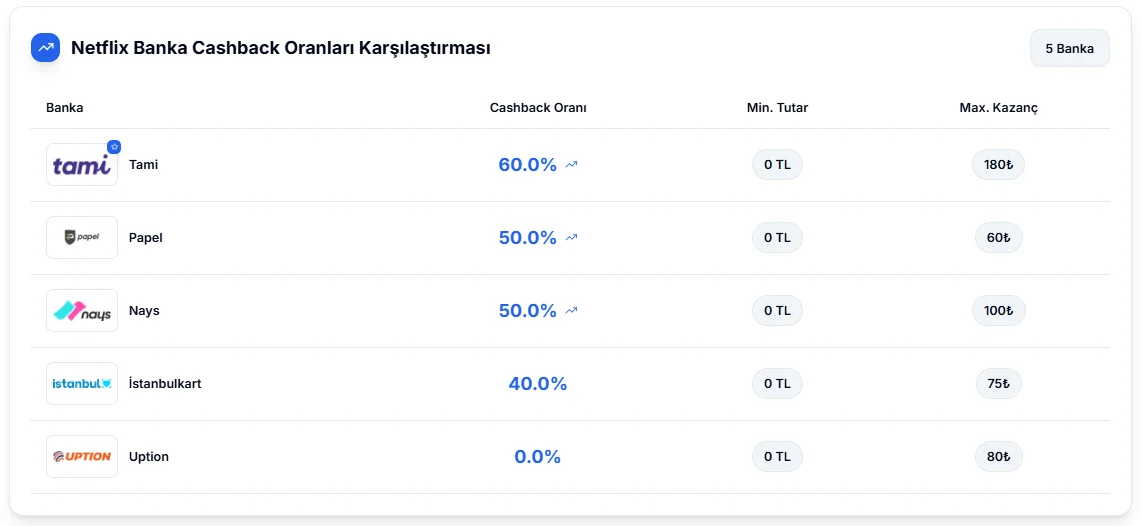Click the 100₺ max earnings pill for Nays
Screen dimensions: 1141x526
pos(998,311)
